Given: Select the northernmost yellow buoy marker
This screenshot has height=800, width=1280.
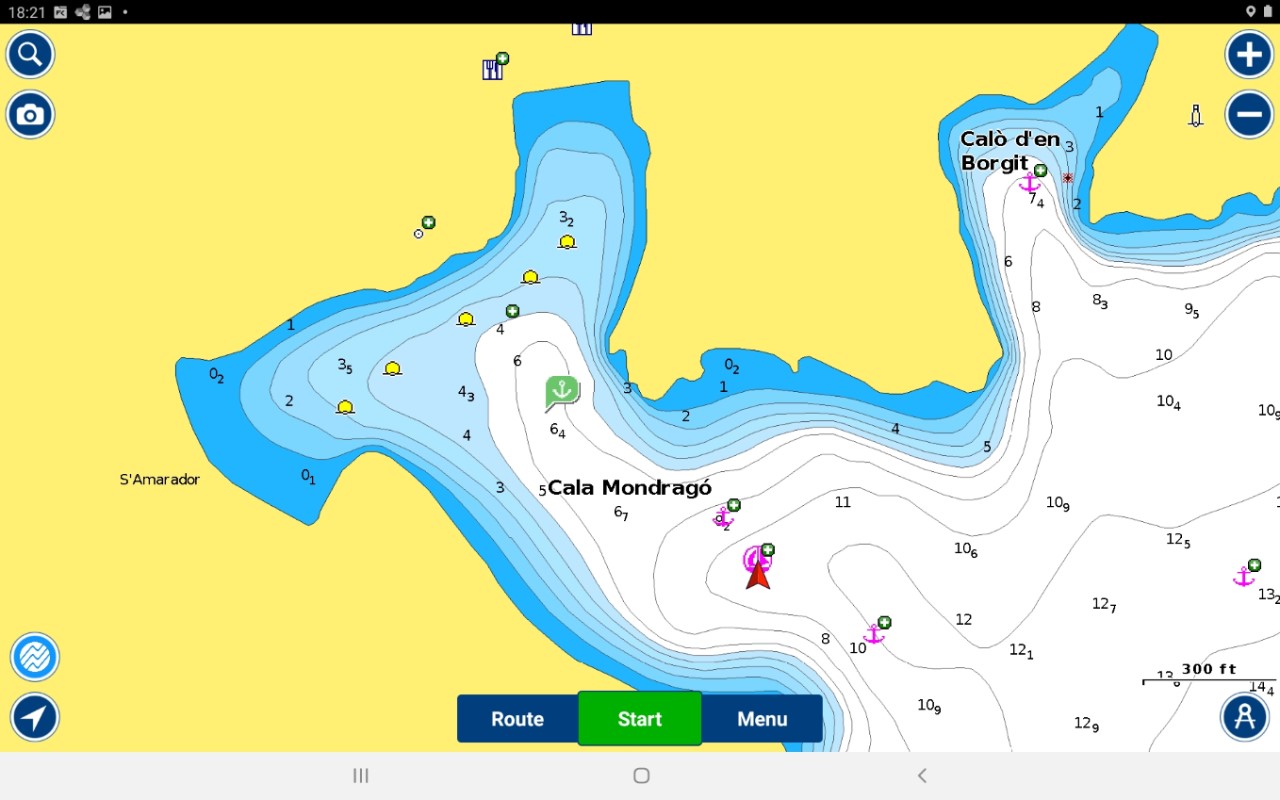Looking at the screenshot, I should coord(567,242).
